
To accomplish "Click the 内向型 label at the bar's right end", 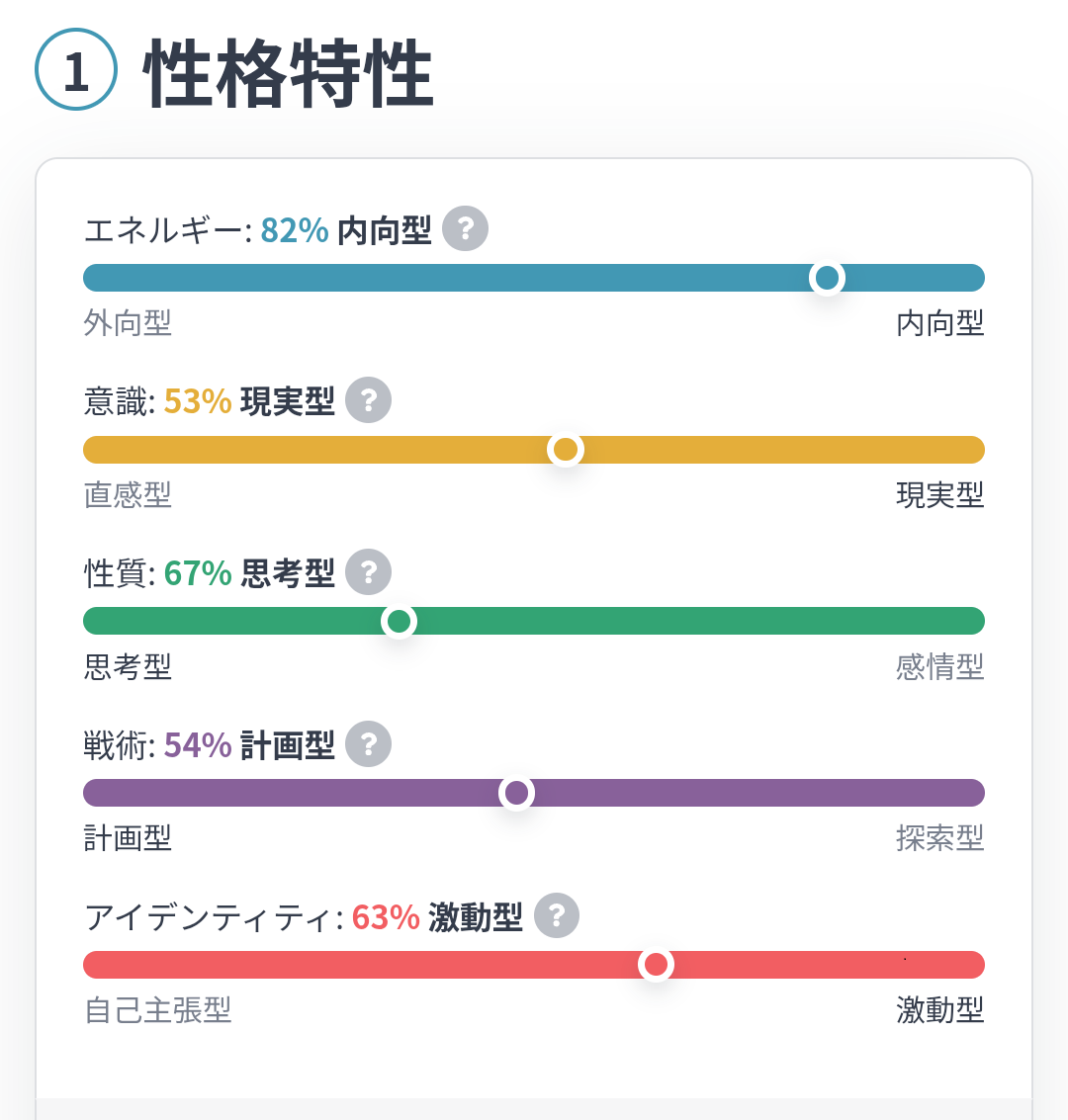I will 939,323.
